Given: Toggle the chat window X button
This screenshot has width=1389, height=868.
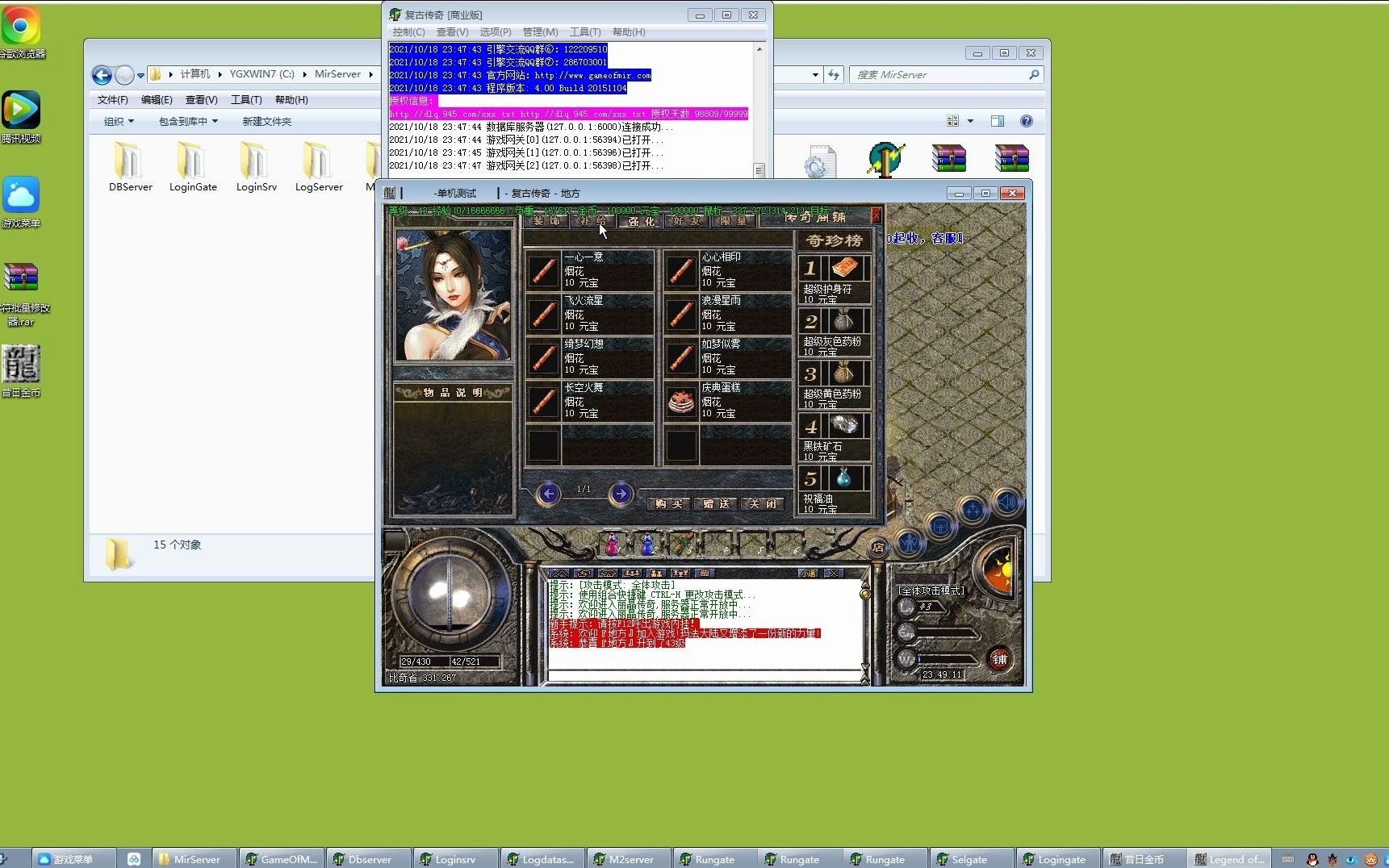Looking at the screenshot, I should 834,574.
